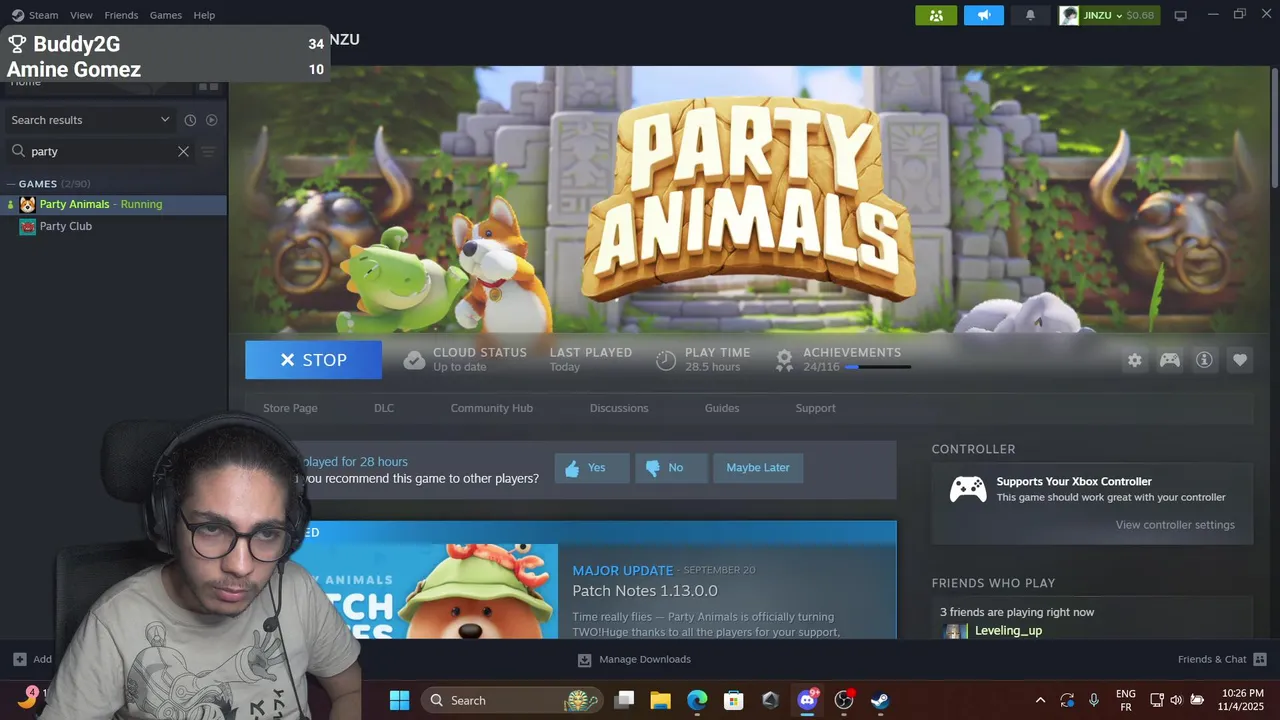Choose Maybe Later
The width and height of the screenshot is (1280, 720).
(x=758, y=468)
